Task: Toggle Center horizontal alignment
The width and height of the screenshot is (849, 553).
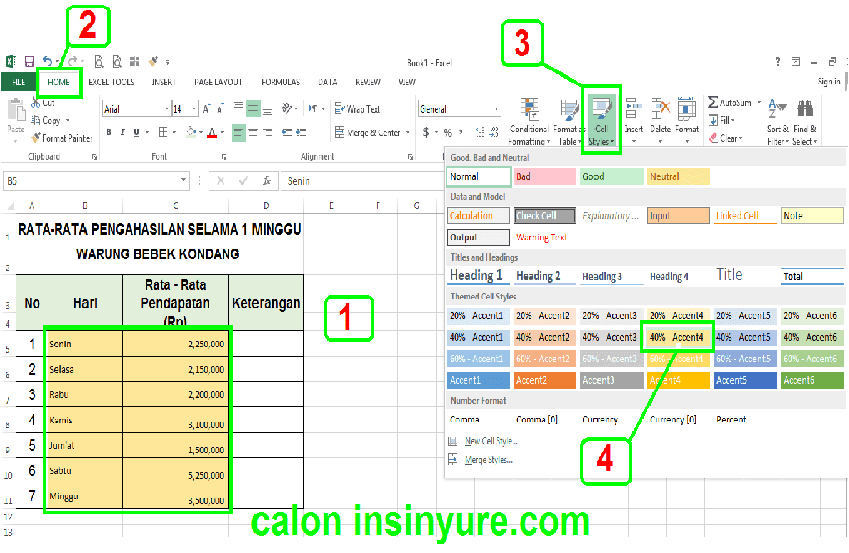Action: [253, 133]
